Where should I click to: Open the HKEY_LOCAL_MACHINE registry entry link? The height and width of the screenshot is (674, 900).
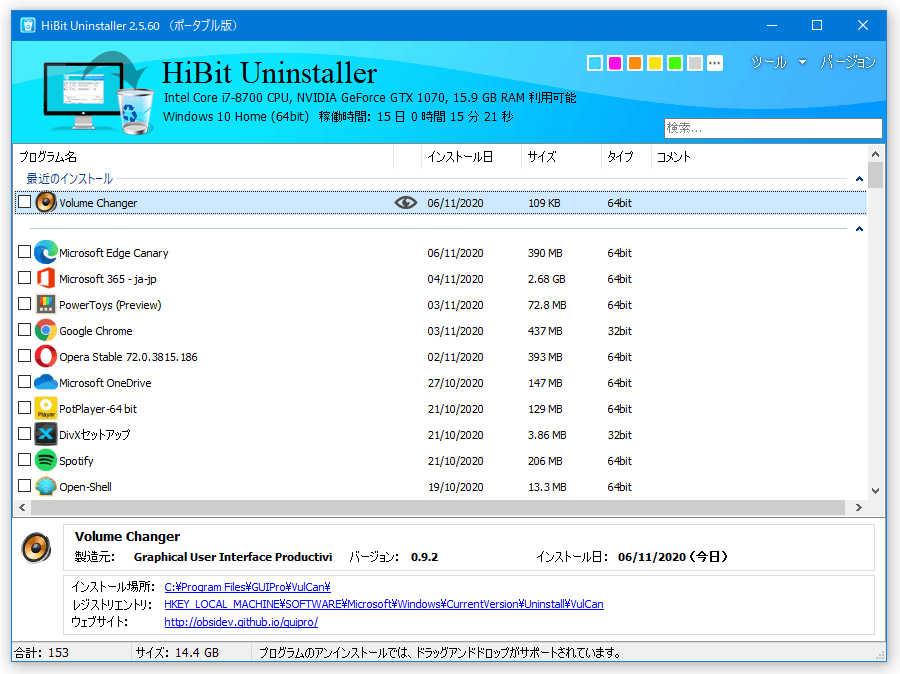[384, 604]
